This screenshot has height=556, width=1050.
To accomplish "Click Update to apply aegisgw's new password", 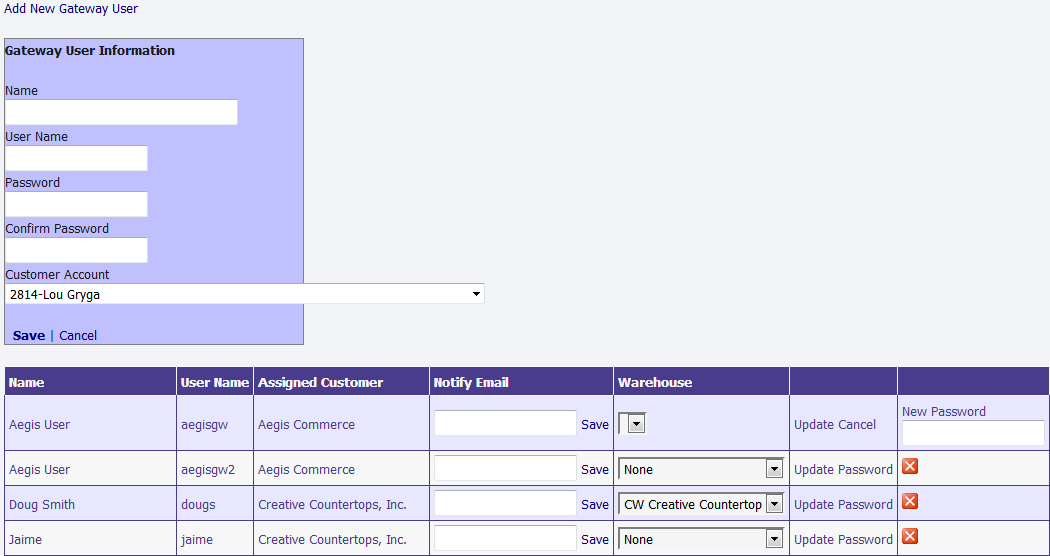I will [x=814, y=425].
